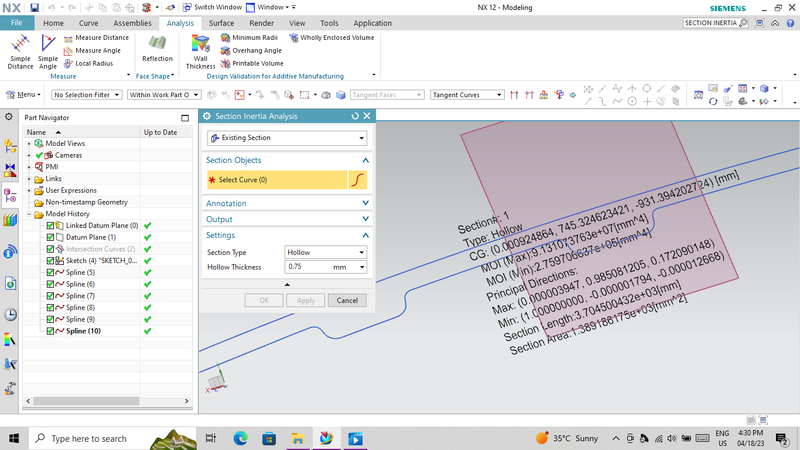
Task: Switch to the Curve ribbon tab
Action: tap(88, 23)
